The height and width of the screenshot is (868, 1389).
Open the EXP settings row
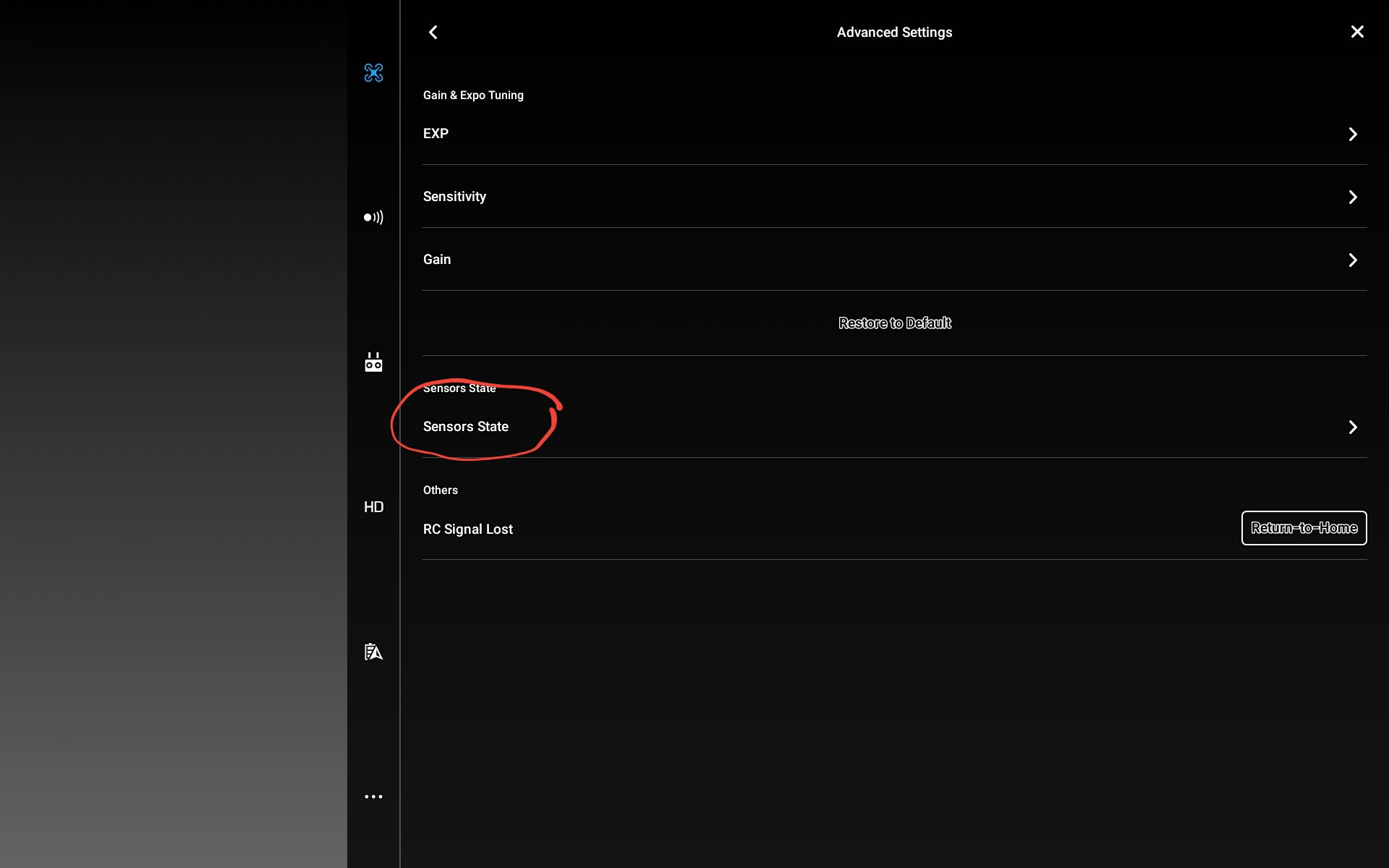895,134
